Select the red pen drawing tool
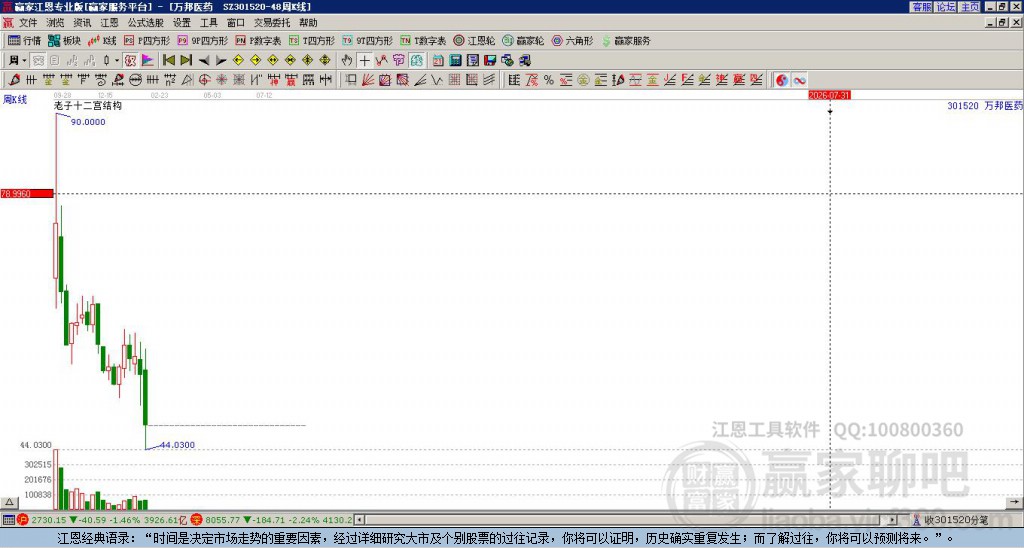This screenshot has width=1024, height=548. pyautogui.click(x=13, y=80)
